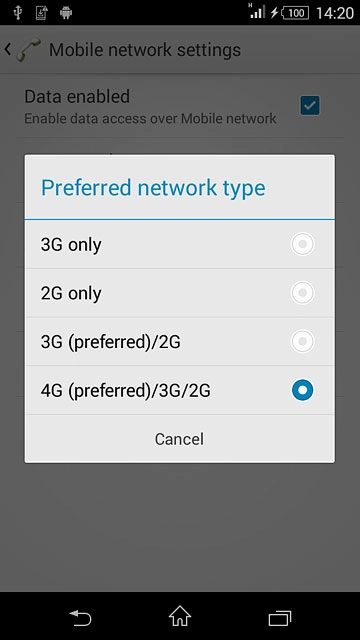This screenshot has width=360, height=640.
Task: Select the 2G only radio button
Action: point(302,293)
